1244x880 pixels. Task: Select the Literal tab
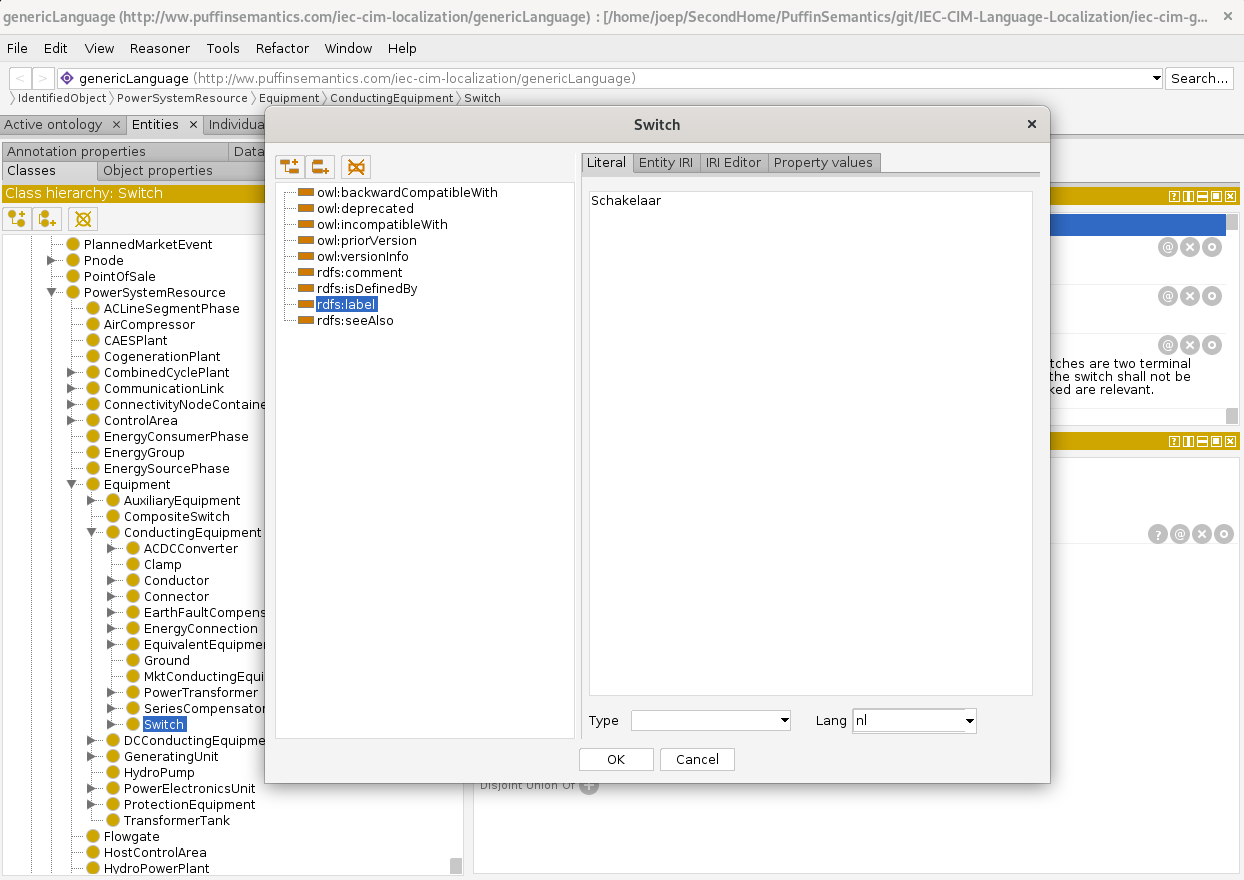click(x=606, y=162)
